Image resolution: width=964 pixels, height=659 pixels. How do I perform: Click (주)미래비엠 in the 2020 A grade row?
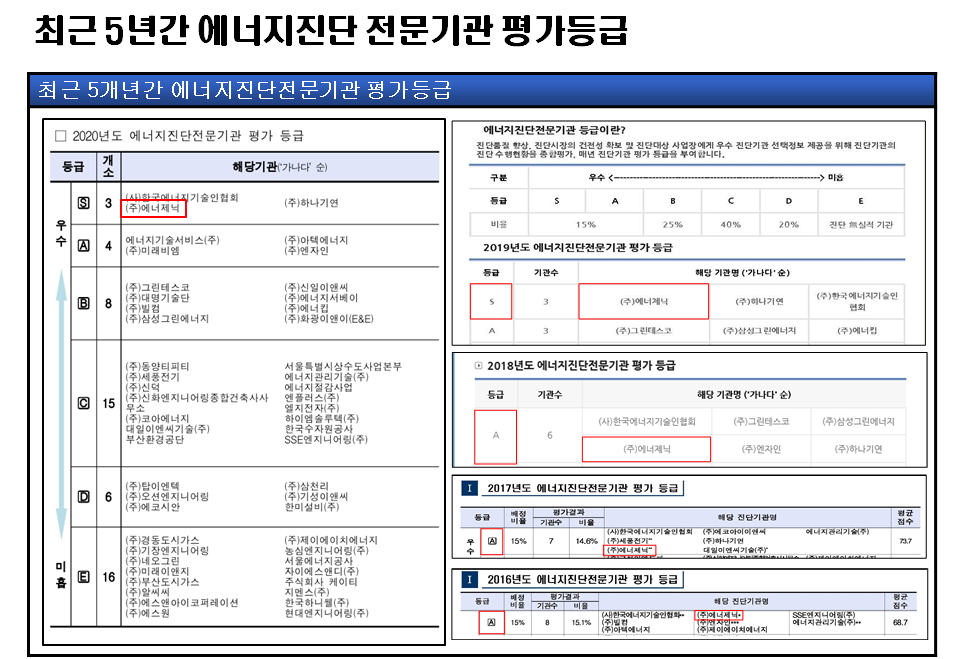click(x=152, y=251)
